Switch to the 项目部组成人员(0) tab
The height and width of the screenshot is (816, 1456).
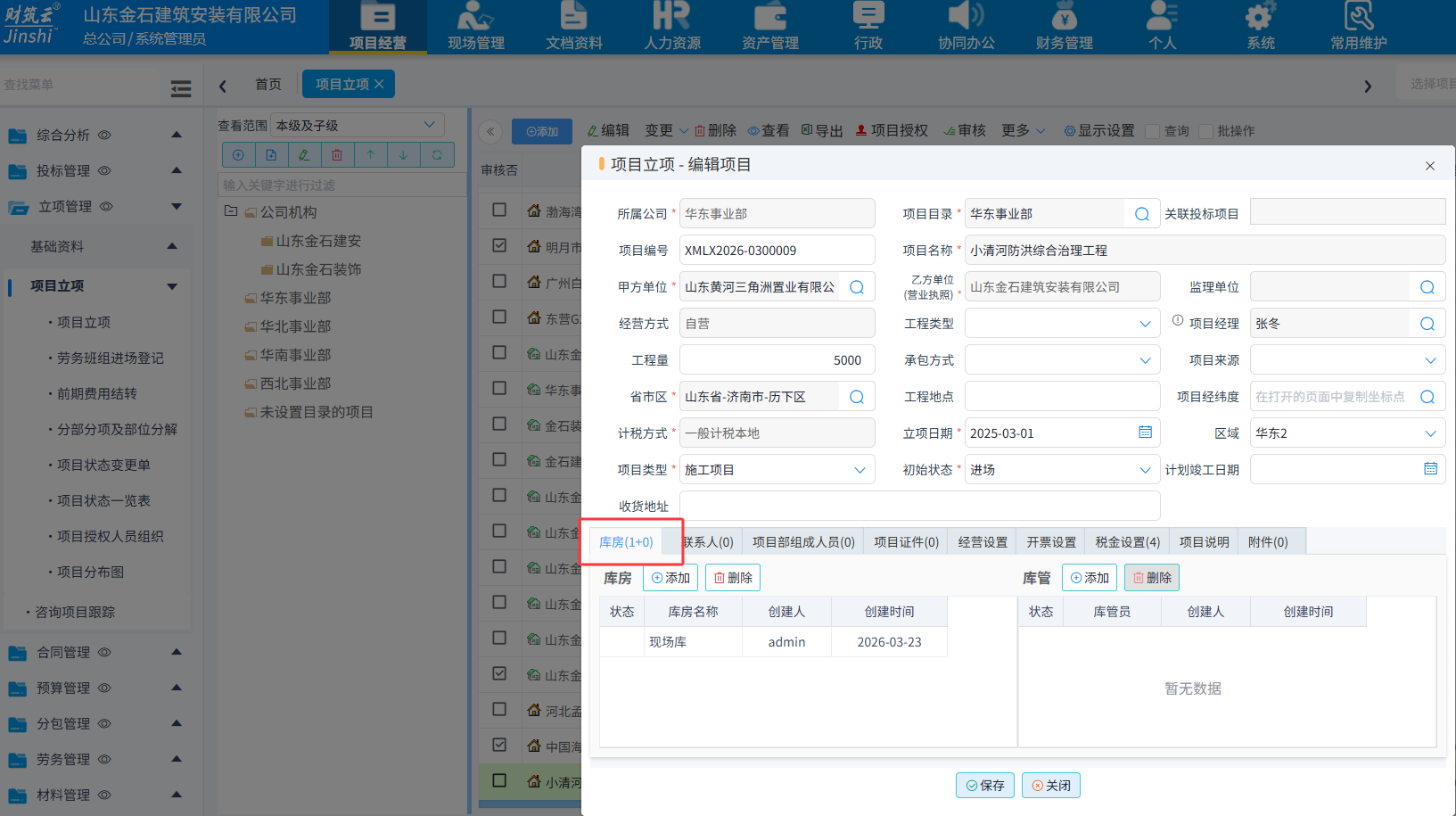pos(803,542)
